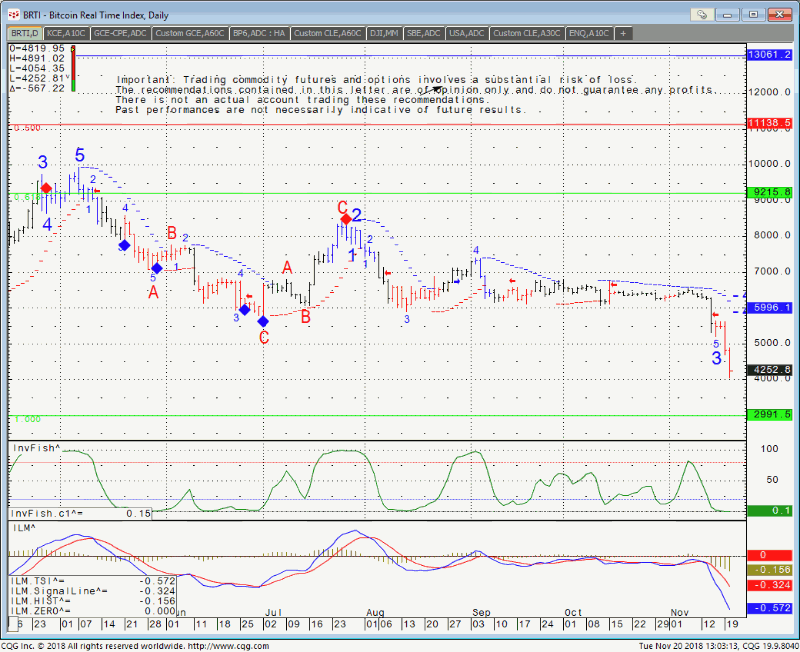800x652 pixels.
Task: Click the blue -0.572 ILM value tag
Action: coord(769,608)
